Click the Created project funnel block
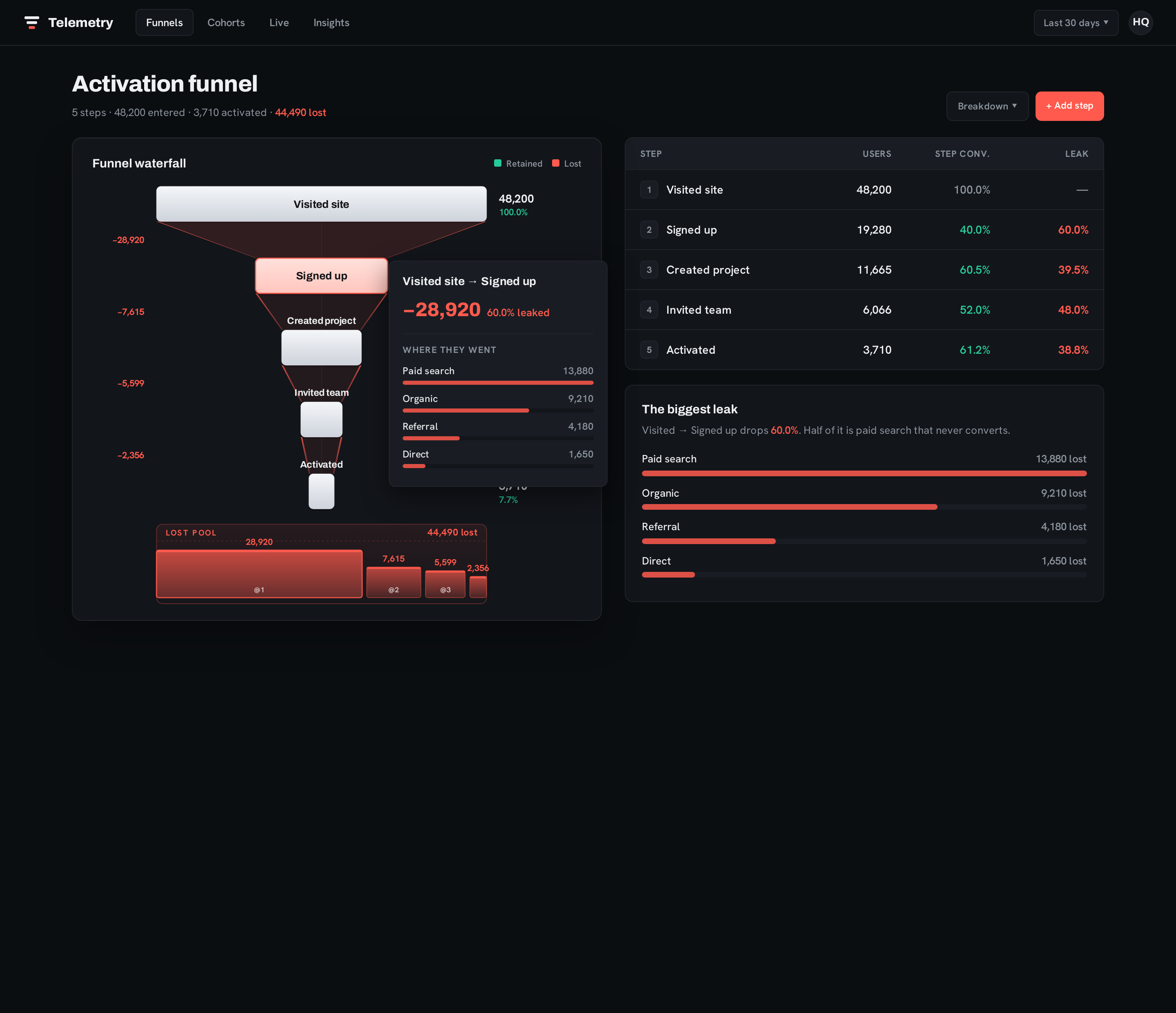Screen dimensions: 1176x1013 point(321,348)
